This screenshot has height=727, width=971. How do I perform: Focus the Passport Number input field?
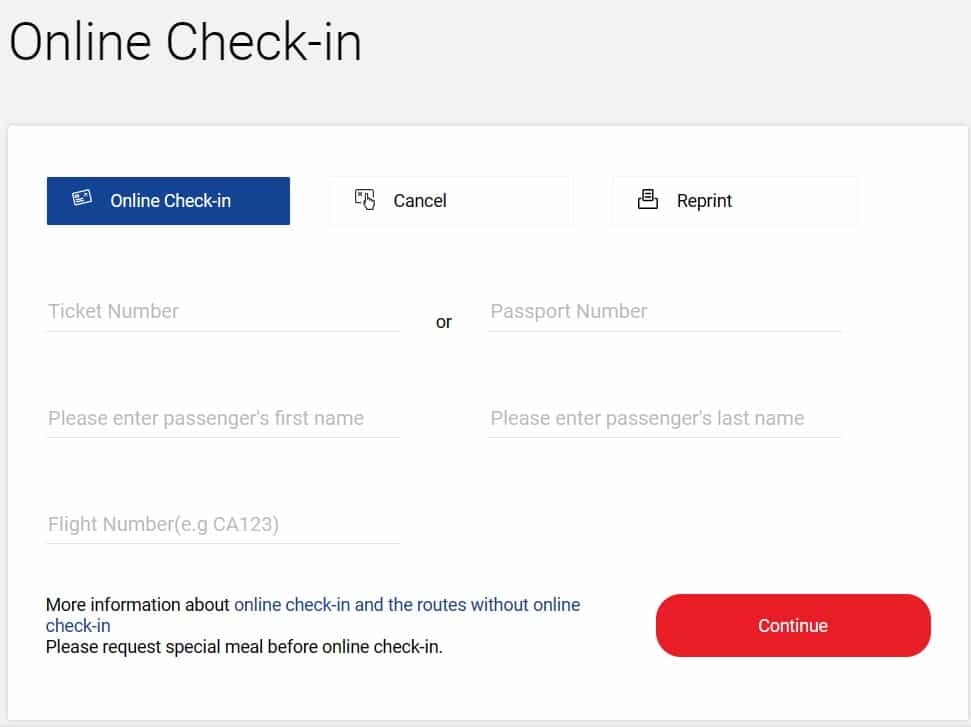[x=664, y=311]
